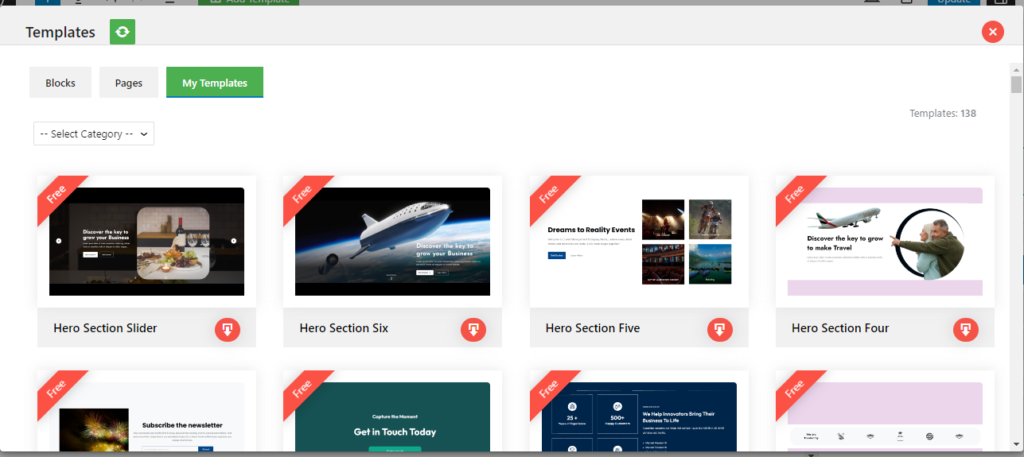This screenshot has width=1024, height=457.
Task: Open the Select Category dropdown
Action: click(x=94, y=134)
